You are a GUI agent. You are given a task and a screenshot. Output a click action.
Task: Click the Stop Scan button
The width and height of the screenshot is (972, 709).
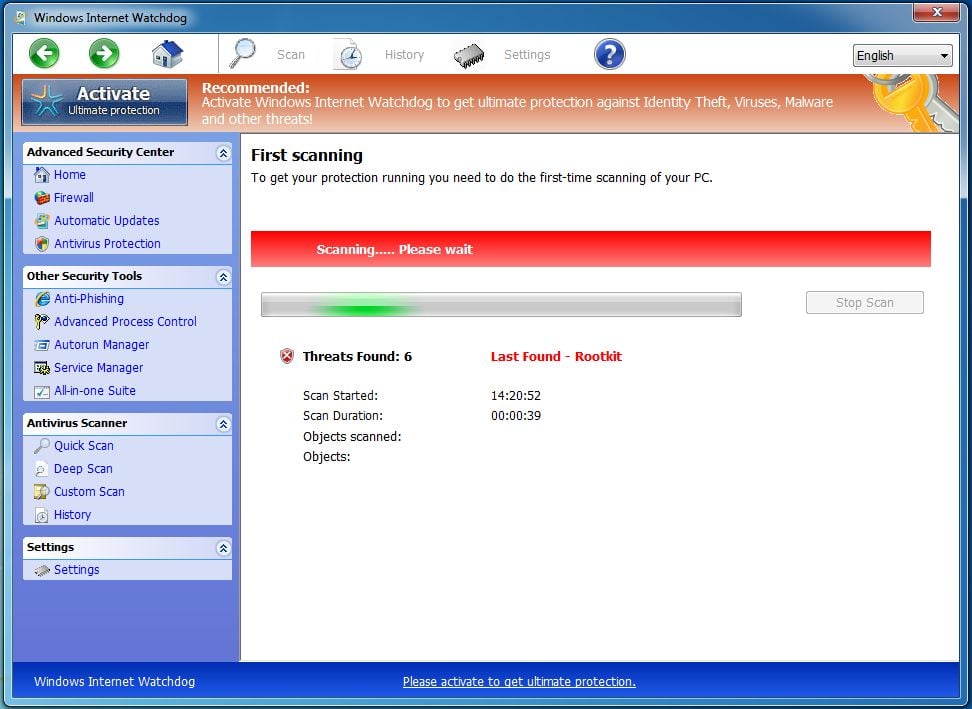pos(864,302)
